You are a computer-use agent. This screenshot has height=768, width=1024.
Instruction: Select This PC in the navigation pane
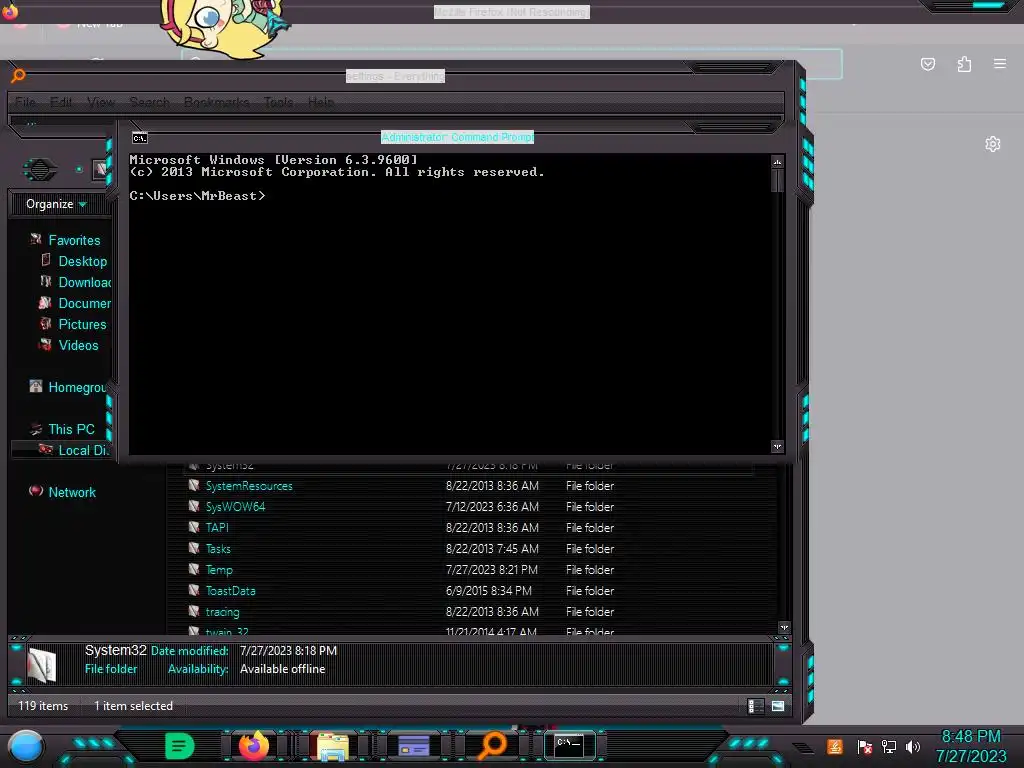[71, 429]
